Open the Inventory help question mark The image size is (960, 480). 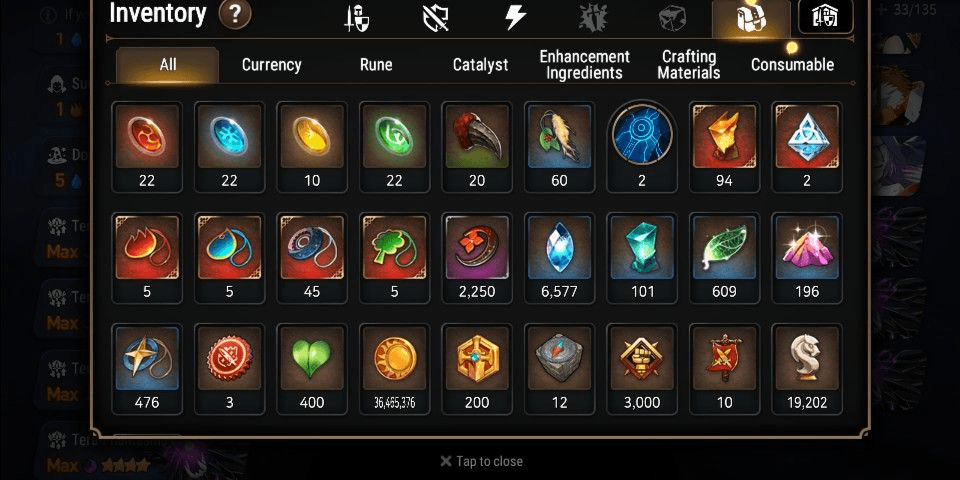pyautogui.click(x=235, y=15)
